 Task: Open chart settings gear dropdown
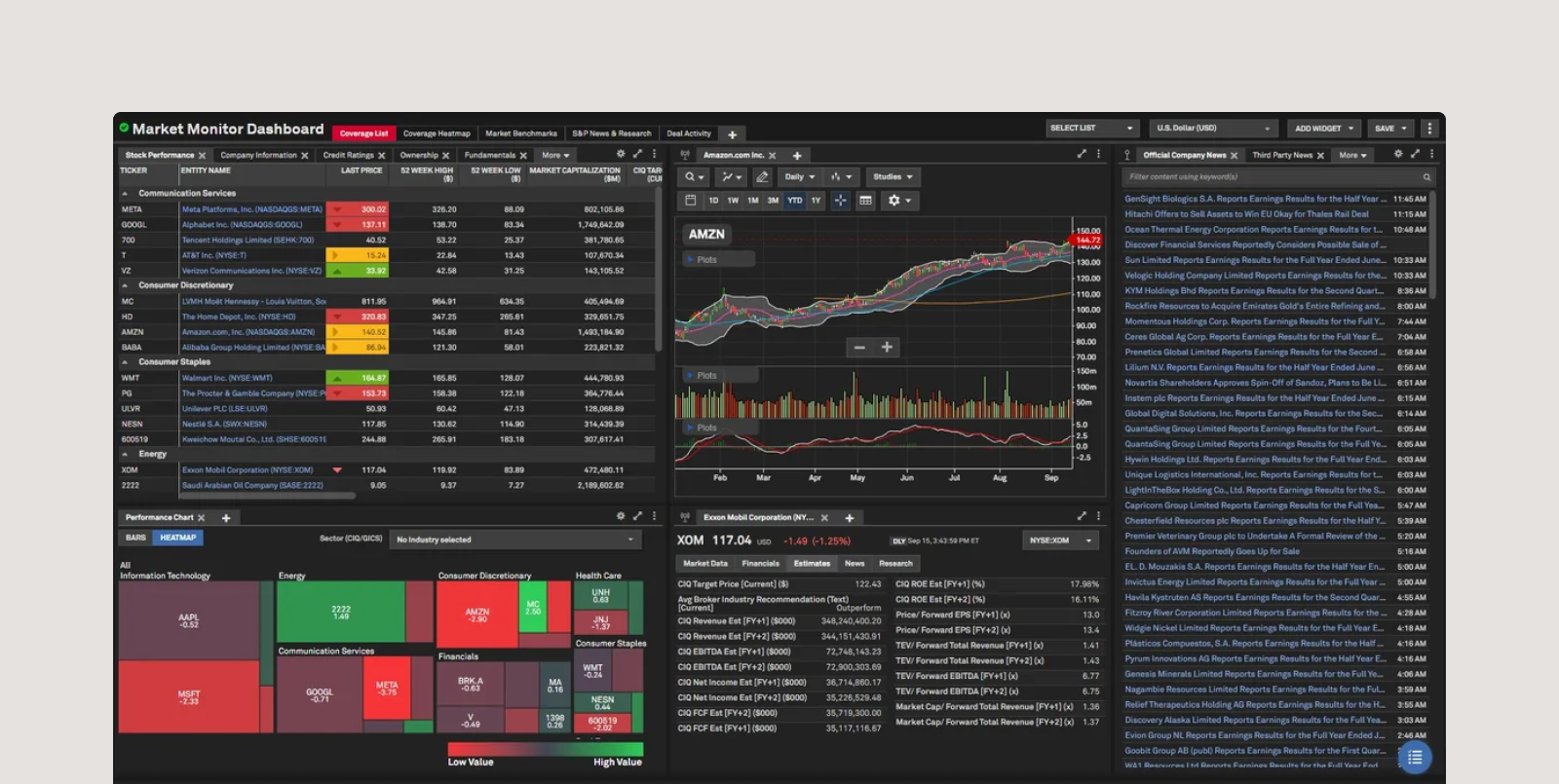tap(899, 201)
